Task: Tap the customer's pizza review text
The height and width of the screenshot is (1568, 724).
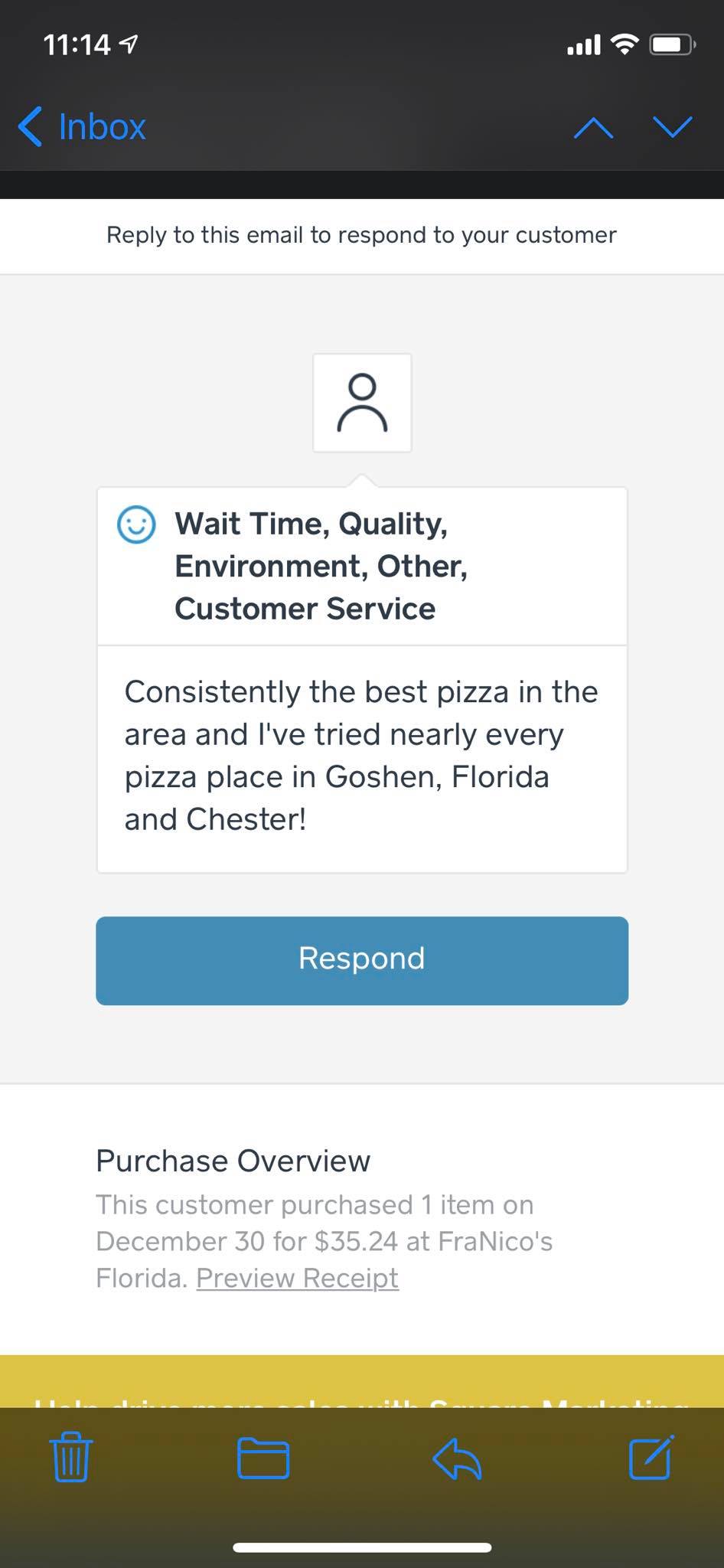Action: click(361, 756)
